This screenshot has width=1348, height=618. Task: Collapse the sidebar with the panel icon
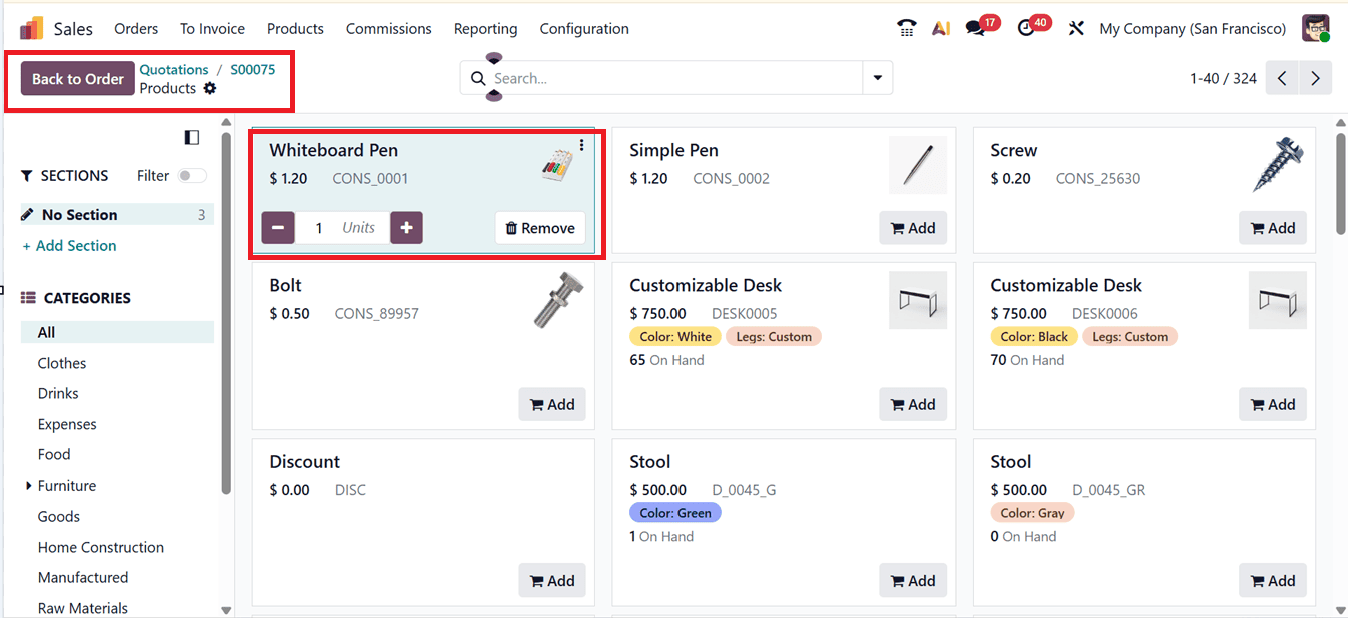(190, 137)
